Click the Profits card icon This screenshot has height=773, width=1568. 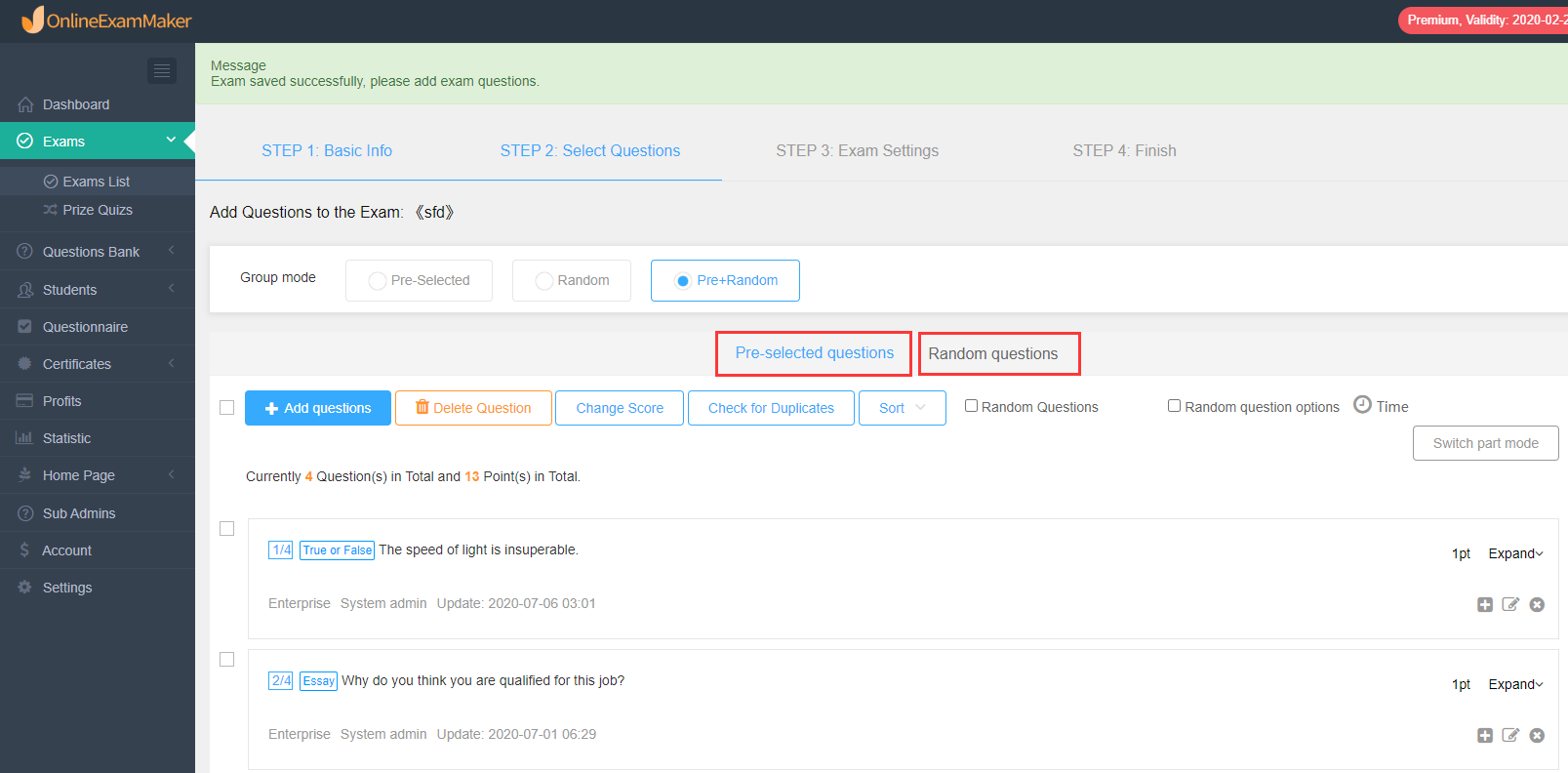click(x=25, y=401)
